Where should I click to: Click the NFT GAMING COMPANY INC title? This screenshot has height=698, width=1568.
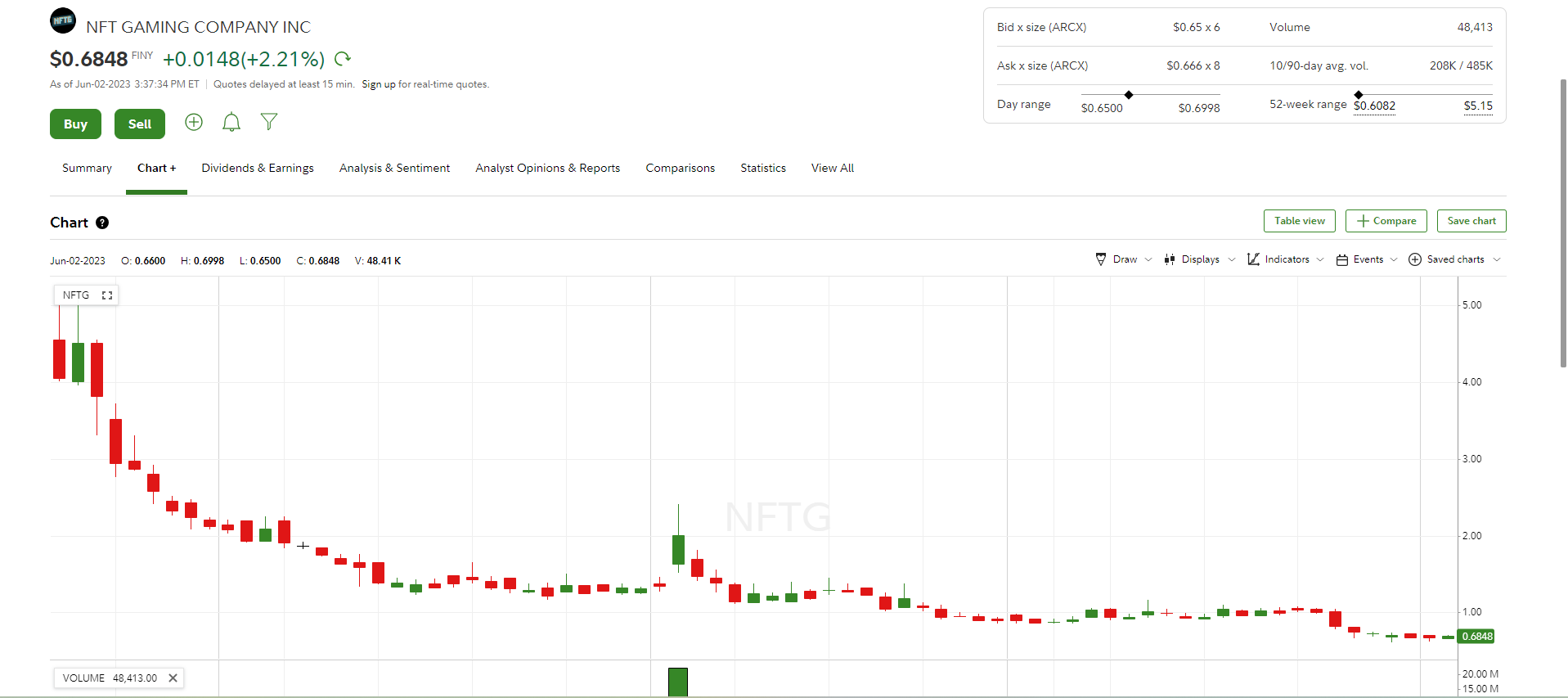198,27
